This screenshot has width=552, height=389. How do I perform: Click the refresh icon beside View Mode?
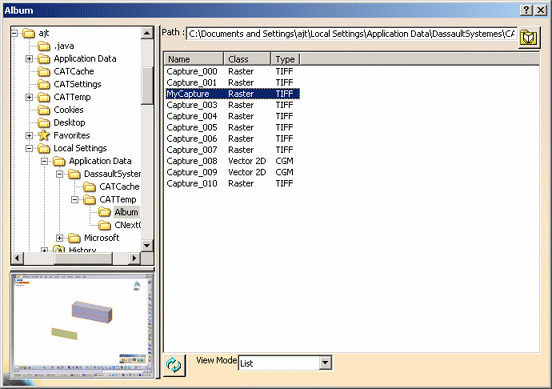174,365
